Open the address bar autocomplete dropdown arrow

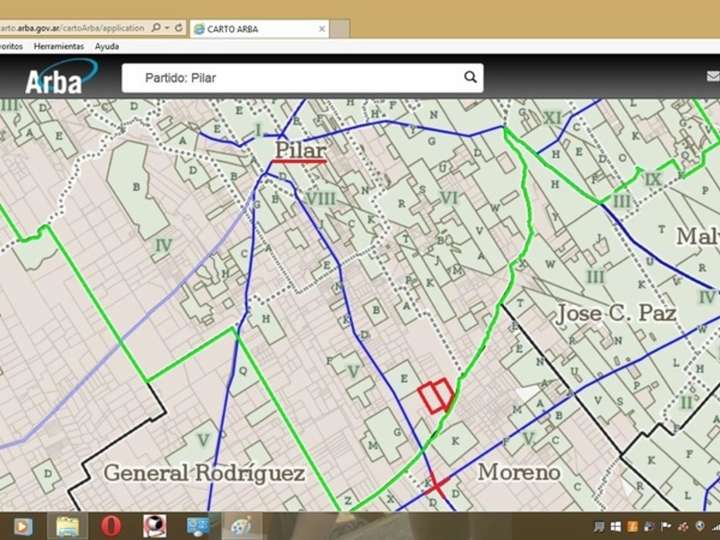pos(167,28)
